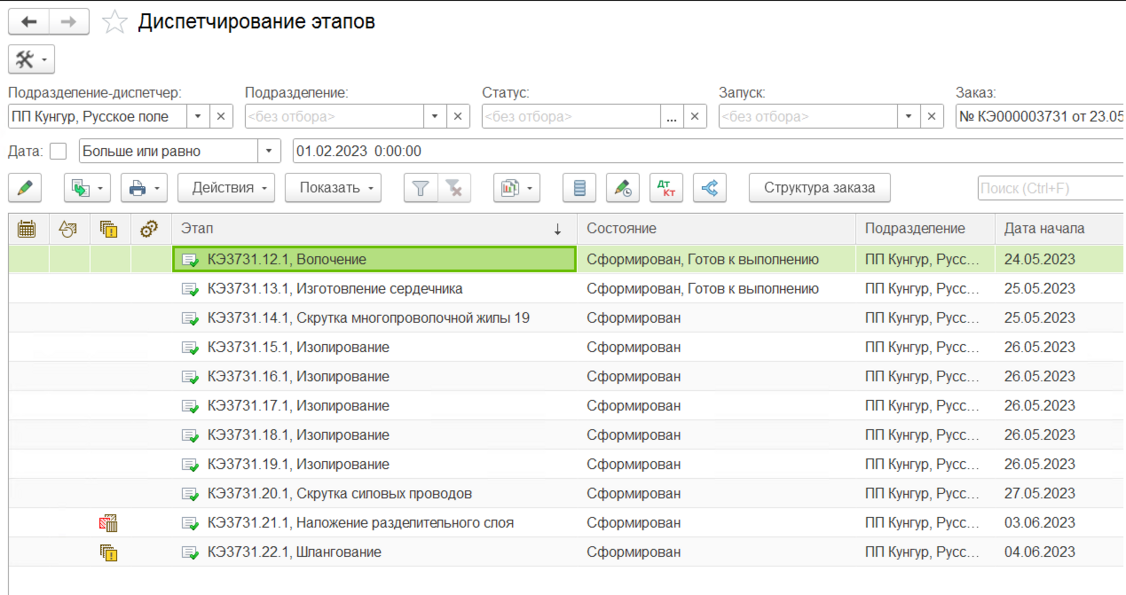Click start date 04.06.2023 cell
Image resolution: width=1126 pixels, height=595 pixels.
tap(1059, 553)
